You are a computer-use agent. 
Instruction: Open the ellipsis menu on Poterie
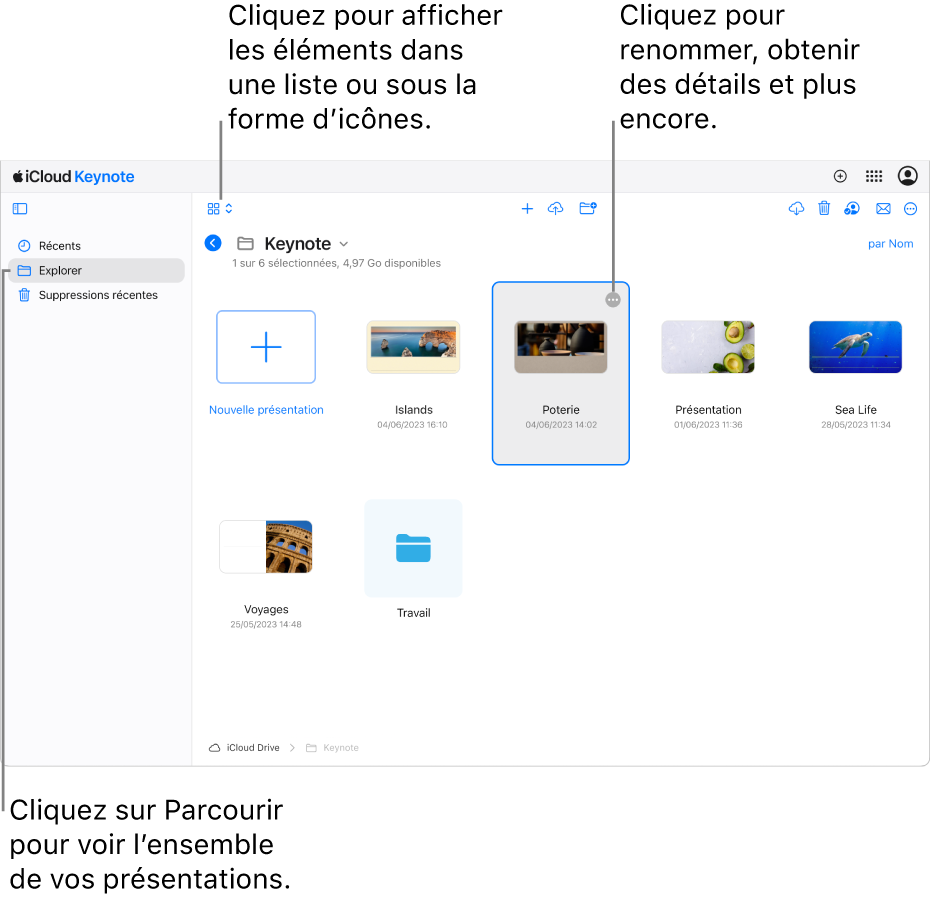pyautogui.click(x=613, y=300)
